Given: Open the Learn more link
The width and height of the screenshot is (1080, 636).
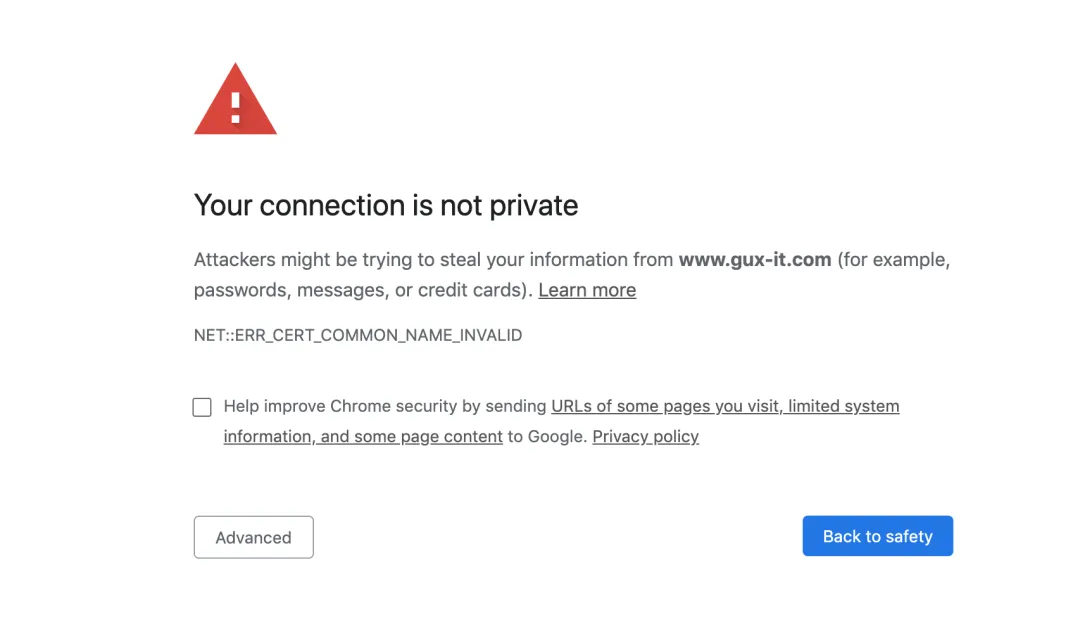Looking at the screenshot, I should point(587,290).
